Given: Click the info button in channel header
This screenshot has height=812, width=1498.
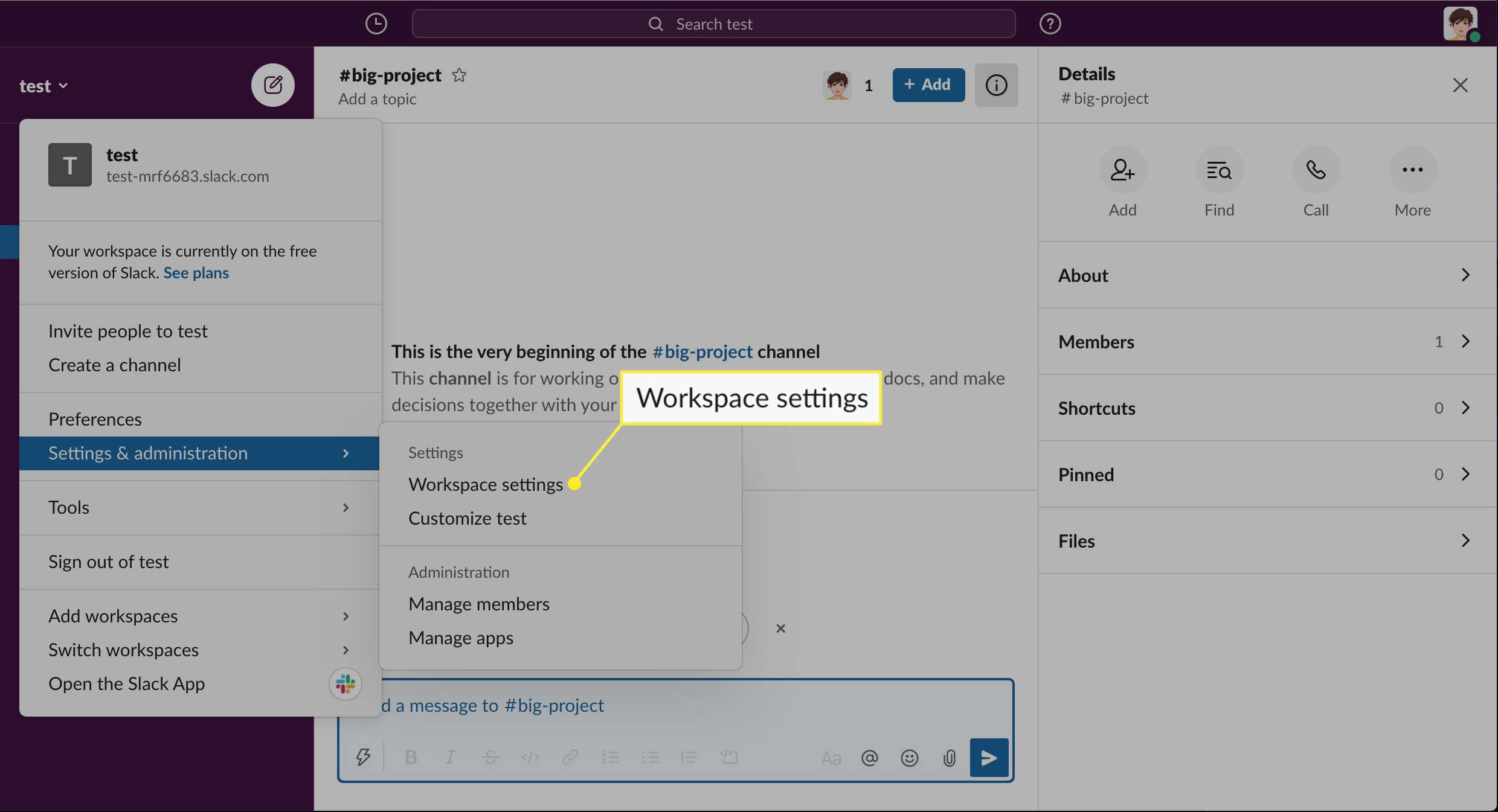Looking at the screenshot, I should pyautogui.click(x=996, y=85).
